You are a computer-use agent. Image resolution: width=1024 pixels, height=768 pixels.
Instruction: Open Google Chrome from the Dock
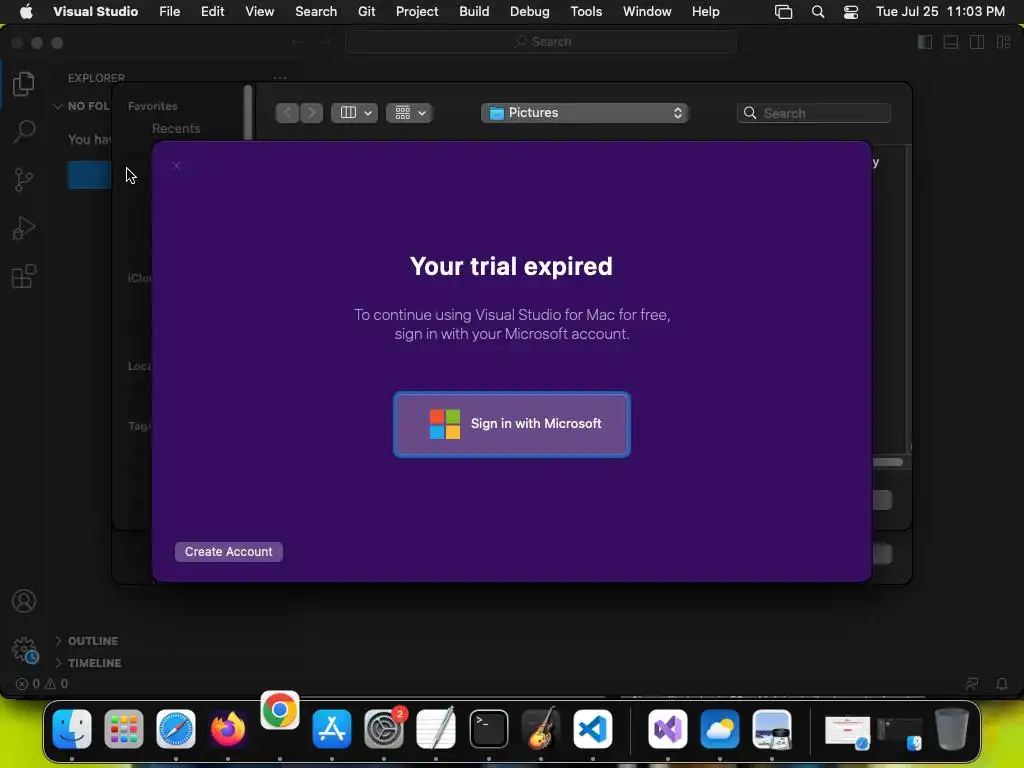click(x=280, y=710)
